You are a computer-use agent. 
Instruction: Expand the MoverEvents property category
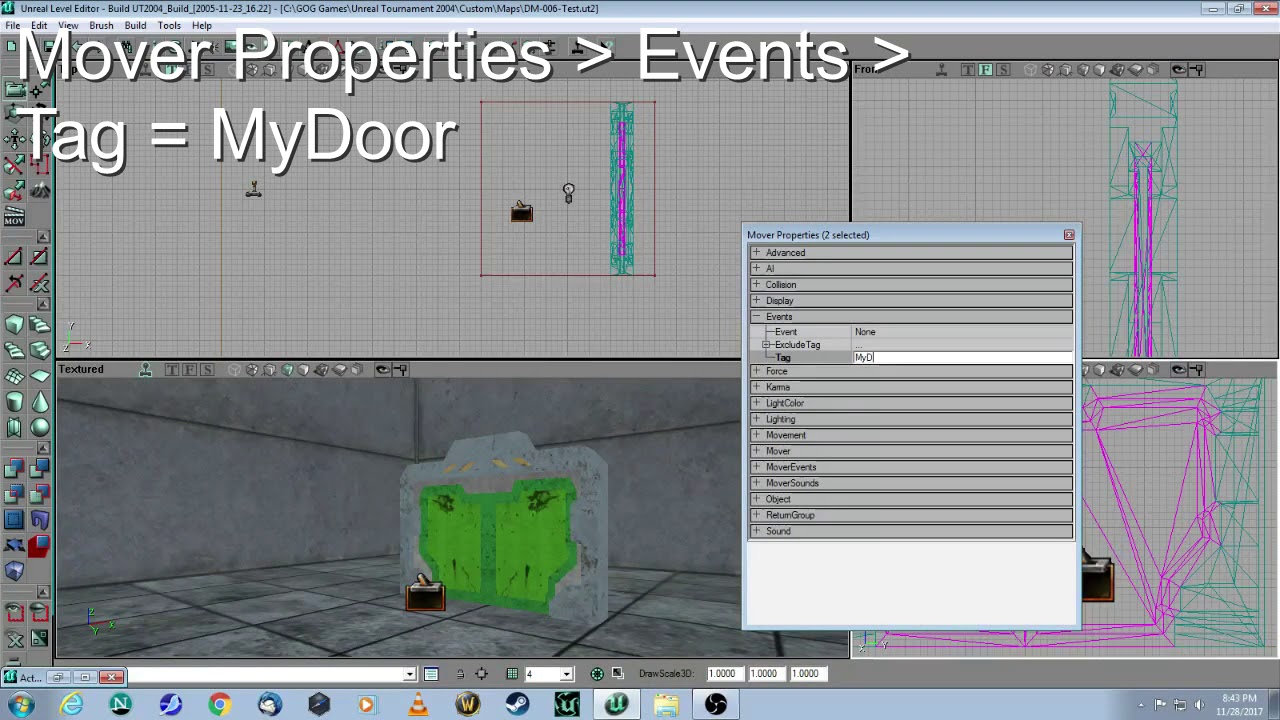[x=756, y=467]
